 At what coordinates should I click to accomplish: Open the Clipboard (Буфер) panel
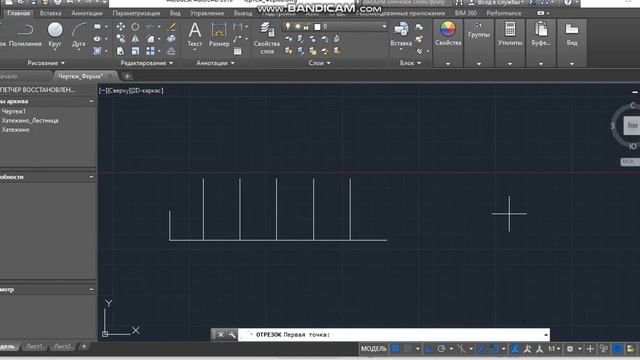click(x=541, y=34)
